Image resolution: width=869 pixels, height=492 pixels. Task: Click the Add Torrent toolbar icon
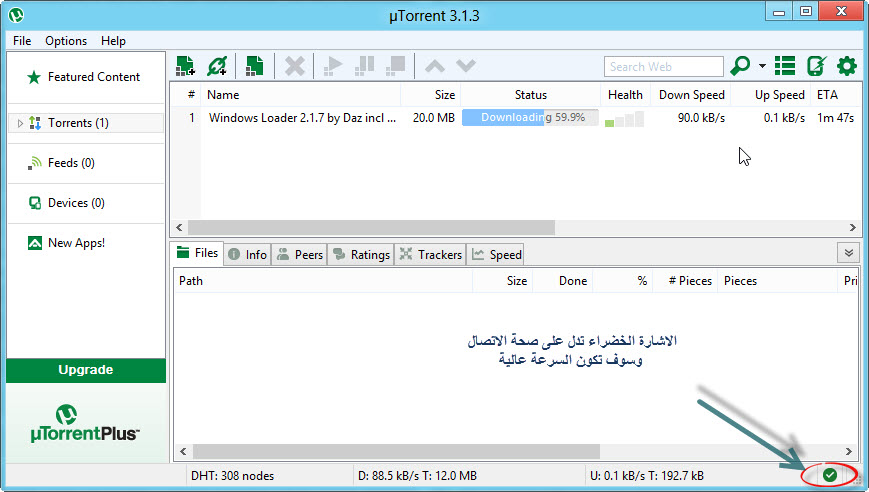click(186, 66)
